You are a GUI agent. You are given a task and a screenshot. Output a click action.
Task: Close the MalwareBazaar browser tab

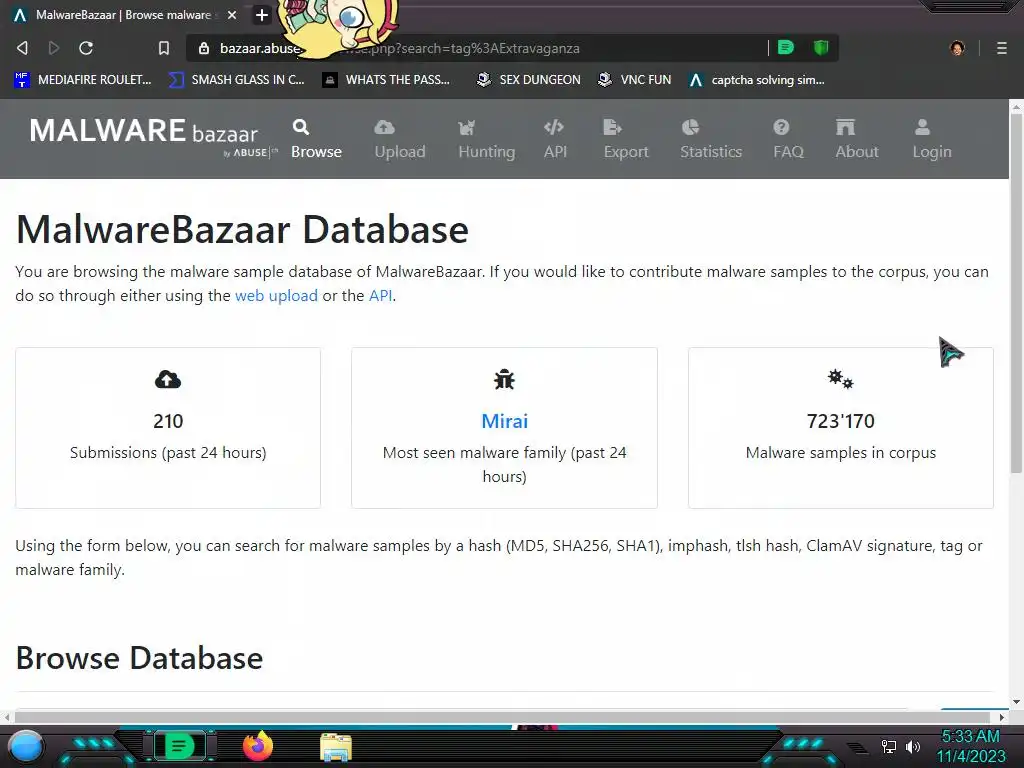click(x=231, y=14)
